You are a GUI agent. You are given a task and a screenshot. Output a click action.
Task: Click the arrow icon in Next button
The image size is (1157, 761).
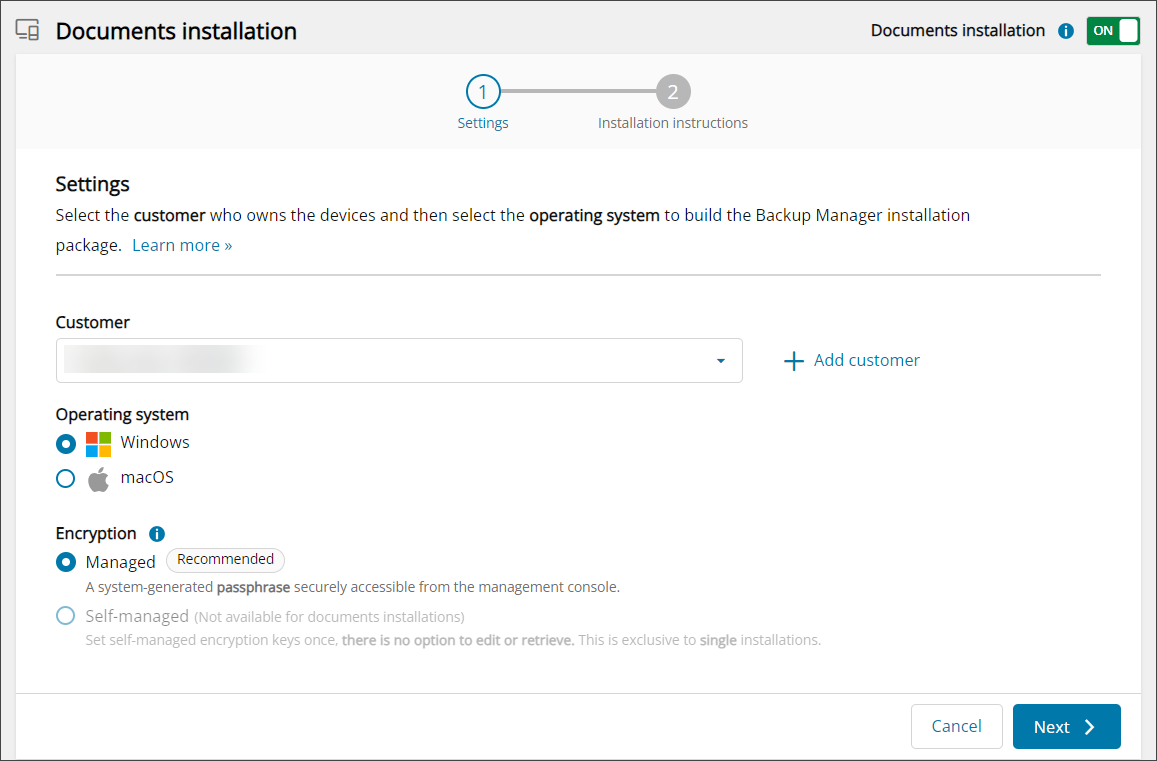pyautogui.click(x=1090, y=727)
